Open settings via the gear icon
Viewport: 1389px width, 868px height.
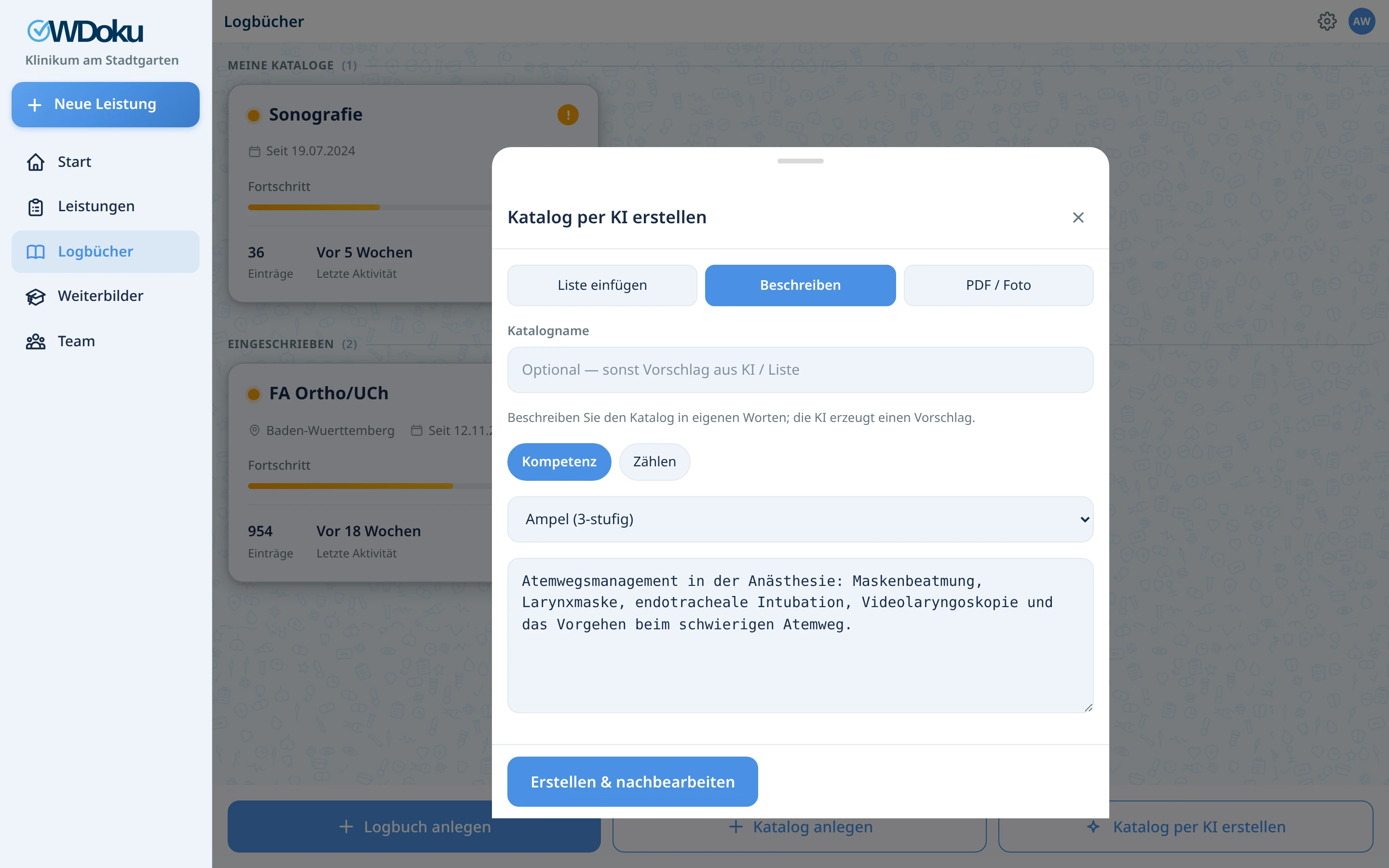1326,21
